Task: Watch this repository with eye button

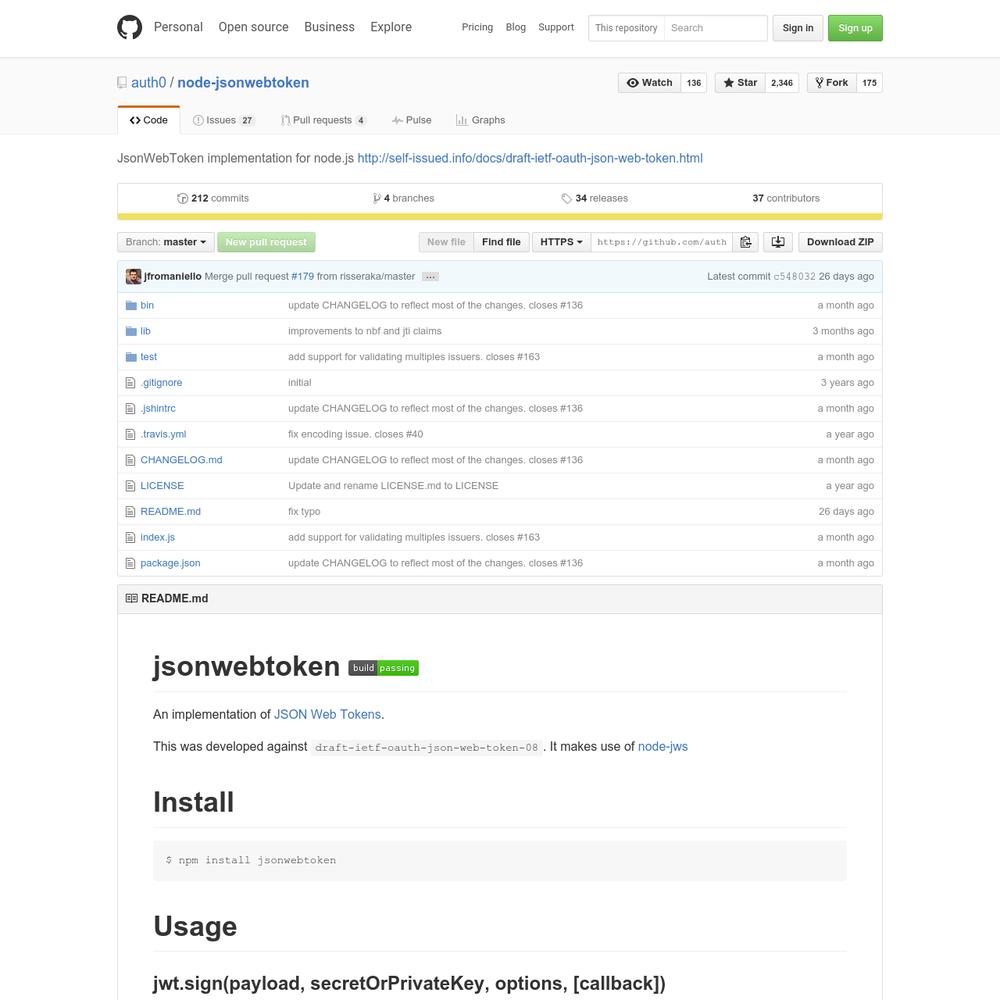Action: 649,83
